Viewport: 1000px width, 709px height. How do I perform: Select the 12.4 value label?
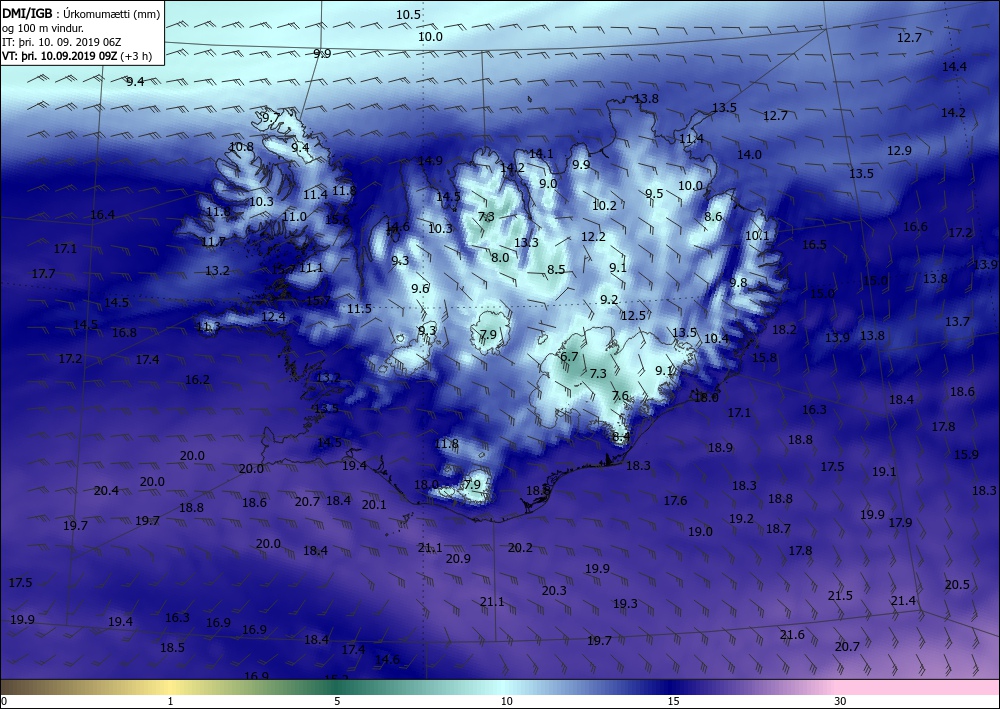(274, 316)
